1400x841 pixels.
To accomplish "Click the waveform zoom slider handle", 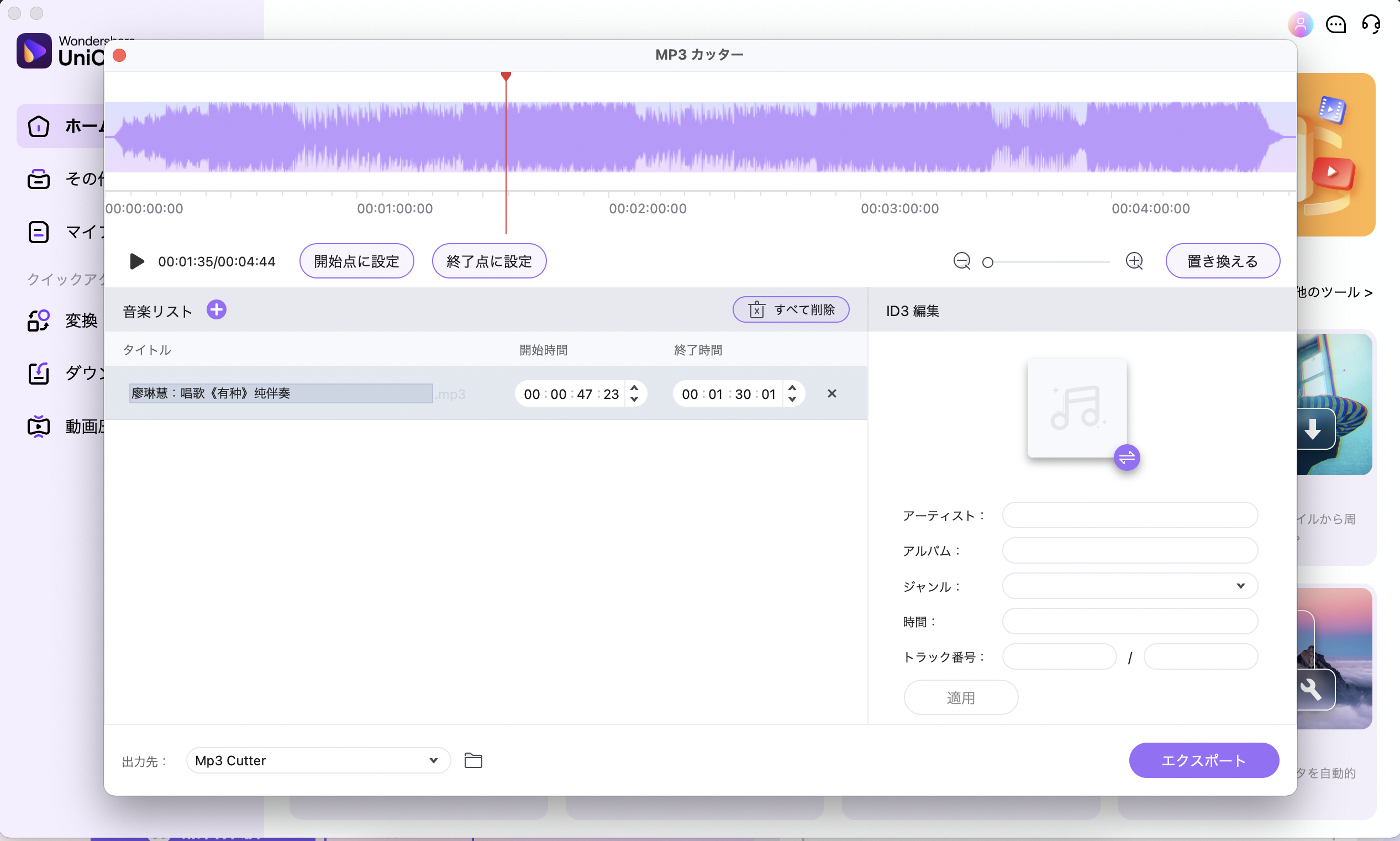I will coord(987,262).
